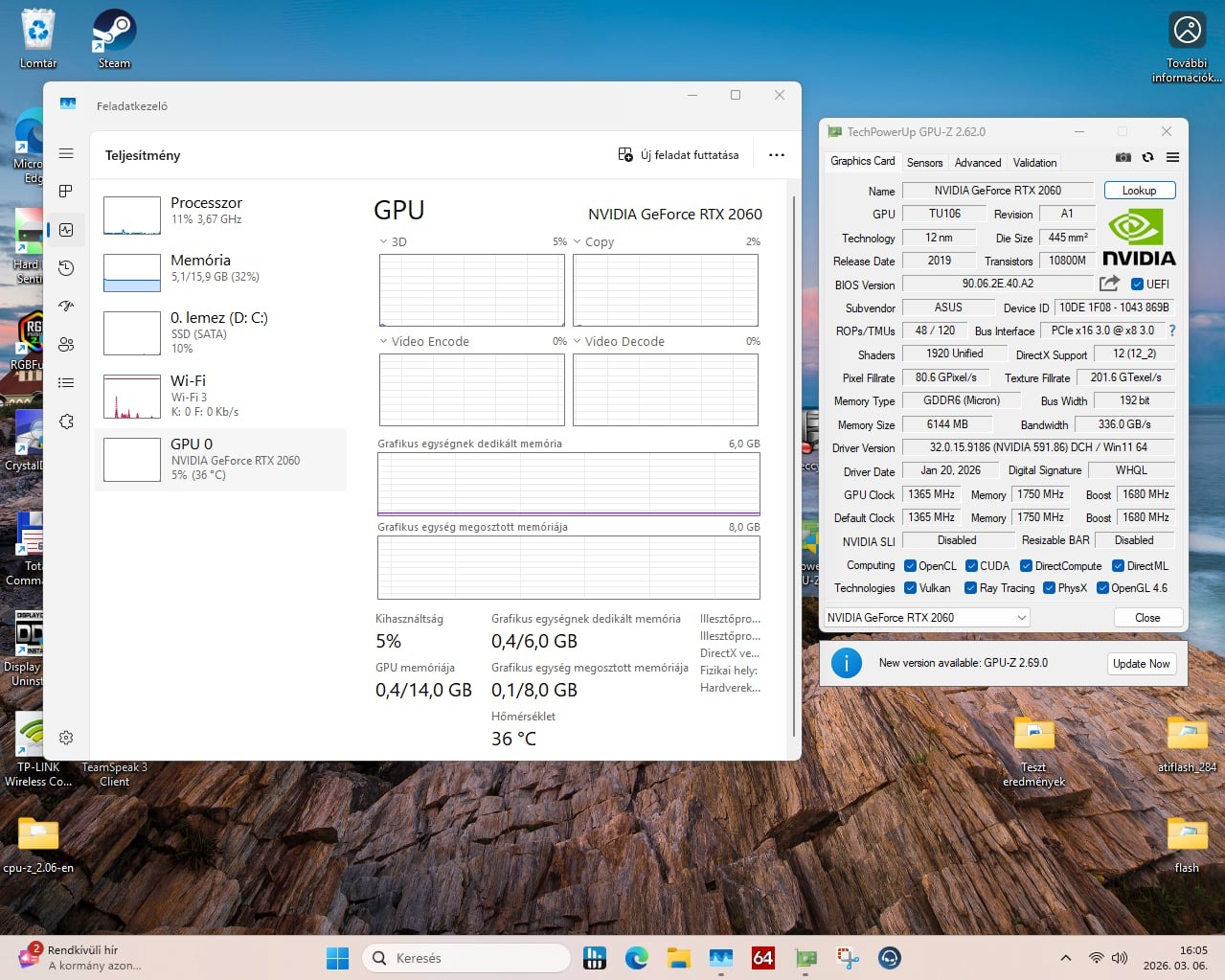Open the GPU-Z hamburger menu
The image size is (1225, 980).
pyautogui.click(x=1172, y=158)
